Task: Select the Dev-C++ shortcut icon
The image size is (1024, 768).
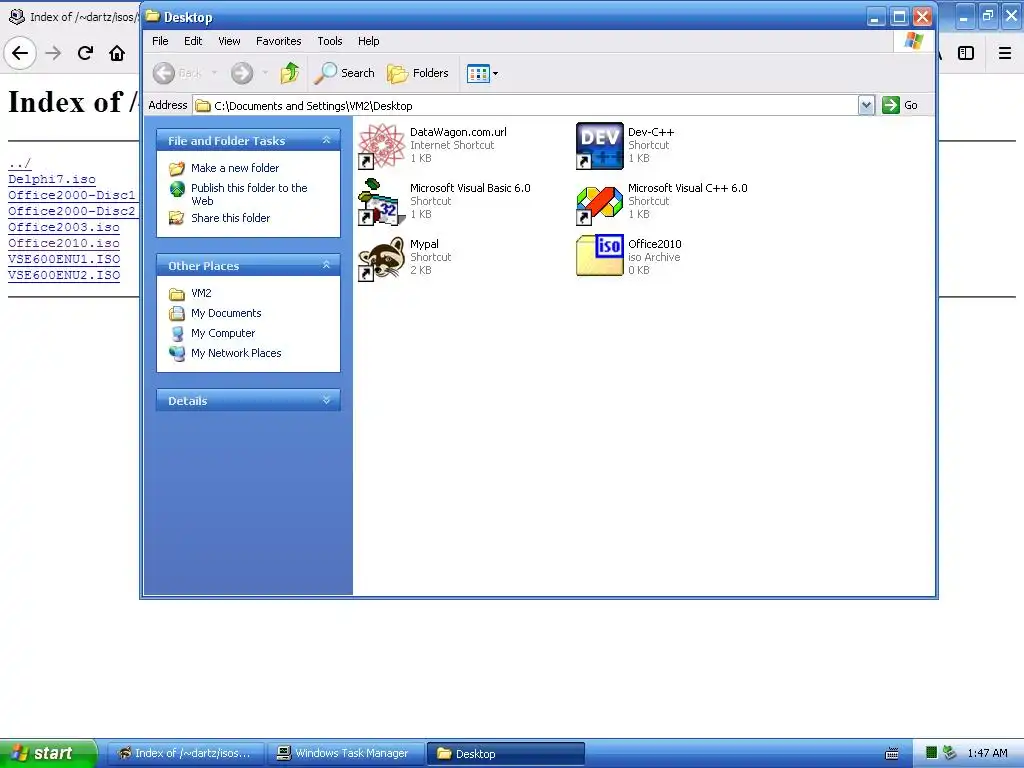Action: pos(600,146)
